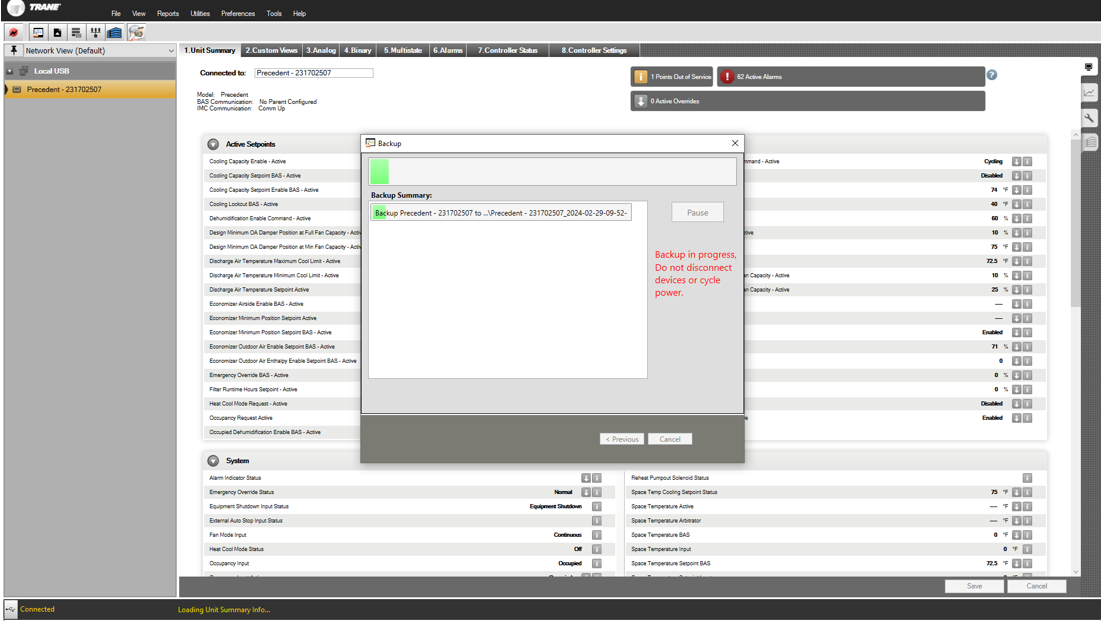Click the monitor icon at the top of the right sidebar

(1089, 67)
